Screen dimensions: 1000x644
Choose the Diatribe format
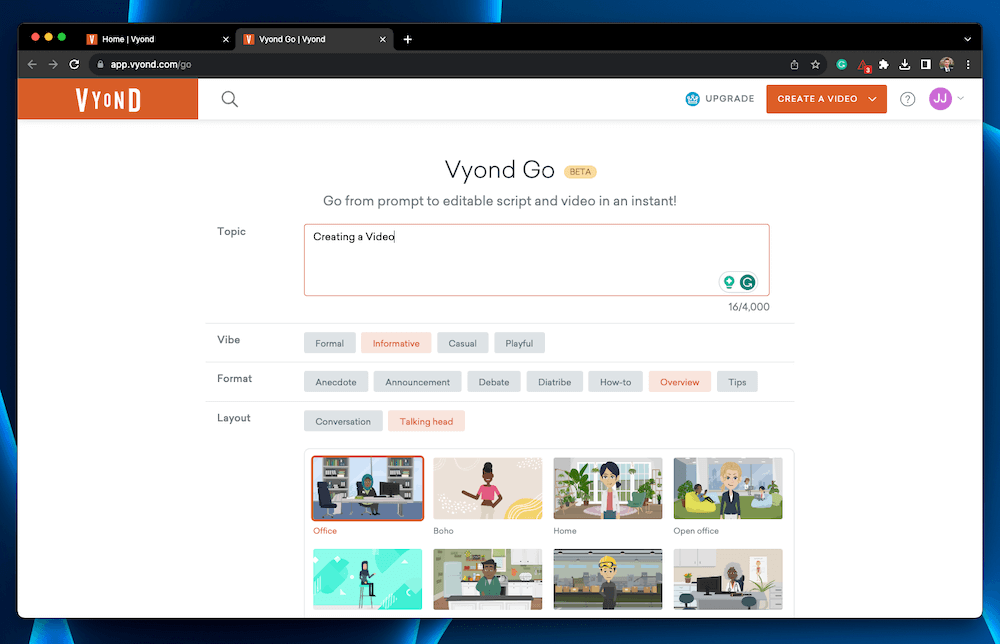[x=554, y=382]
